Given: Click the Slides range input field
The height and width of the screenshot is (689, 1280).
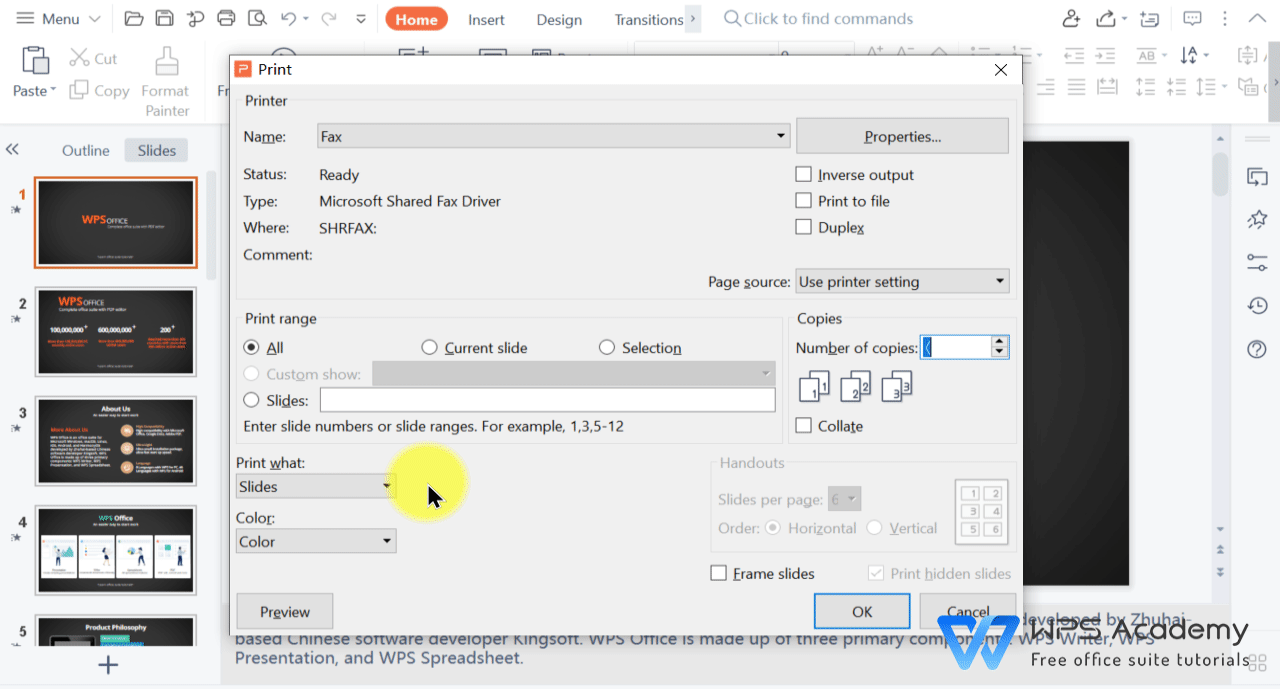Looking at the screenshot, I should 547,400.
